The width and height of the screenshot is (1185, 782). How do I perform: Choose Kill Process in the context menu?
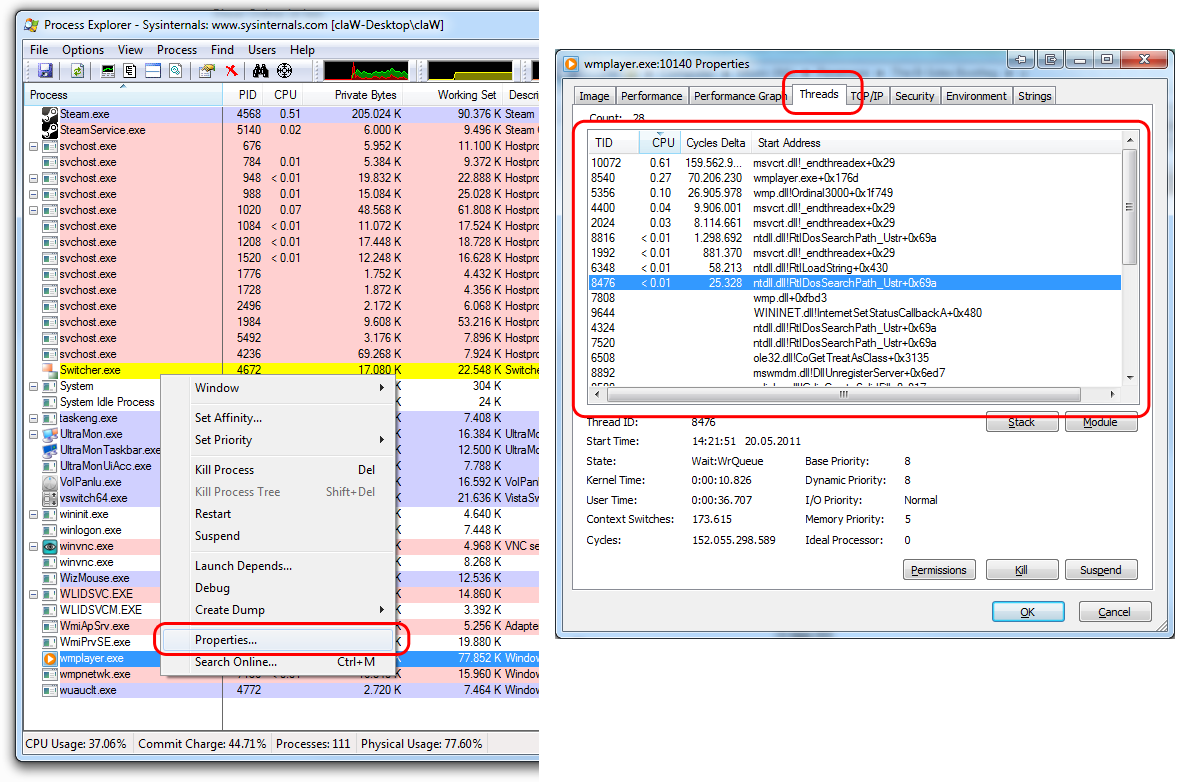tap(278, 470)
